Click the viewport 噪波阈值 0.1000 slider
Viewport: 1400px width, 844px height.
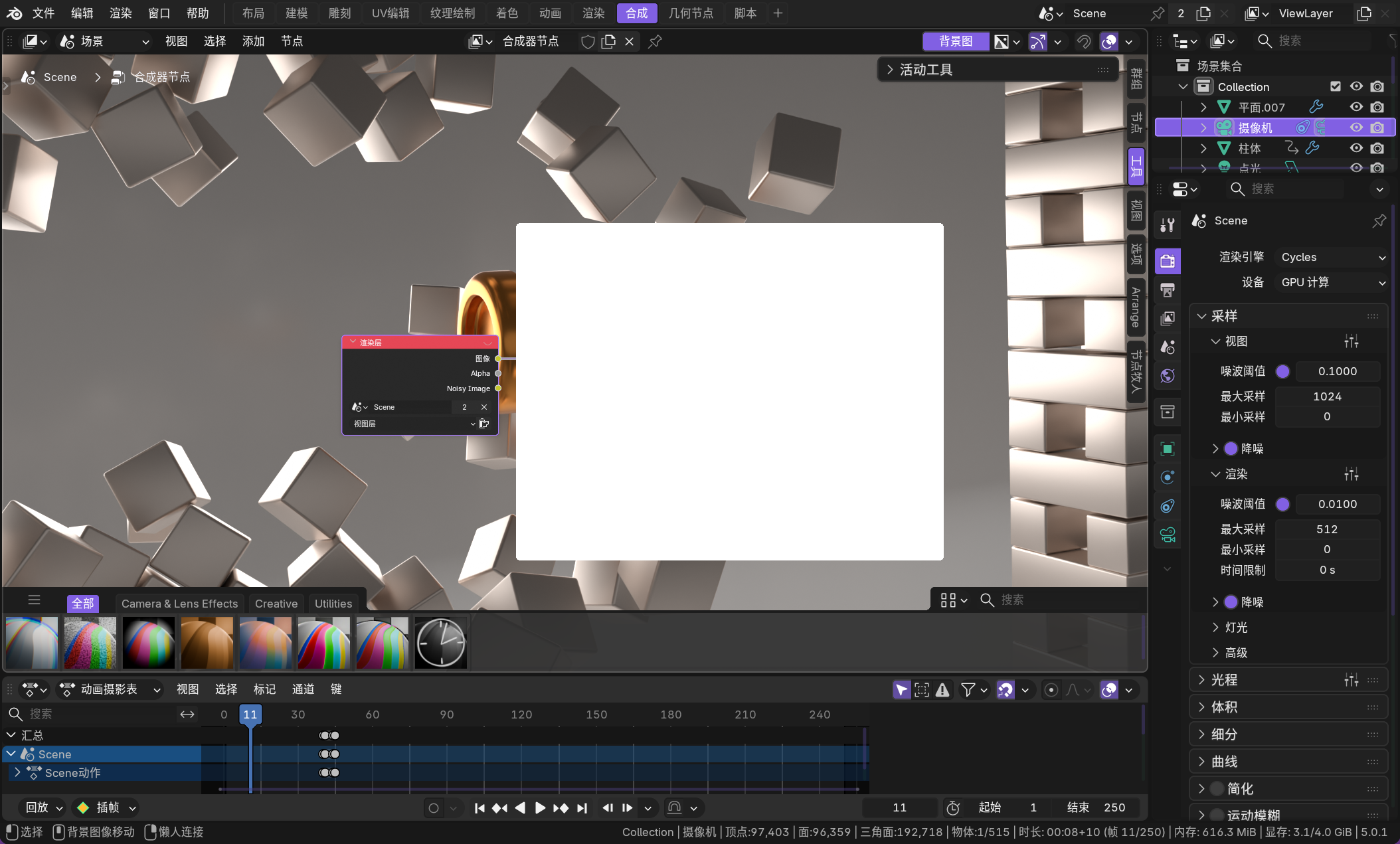coord(1337,371)
